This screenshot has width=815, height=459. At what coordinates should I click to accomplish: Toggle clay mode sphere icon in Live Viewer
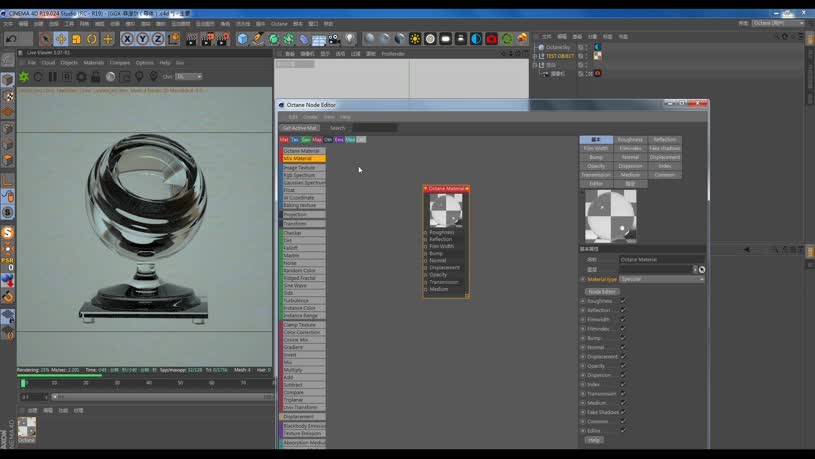[x=110, y=77]
